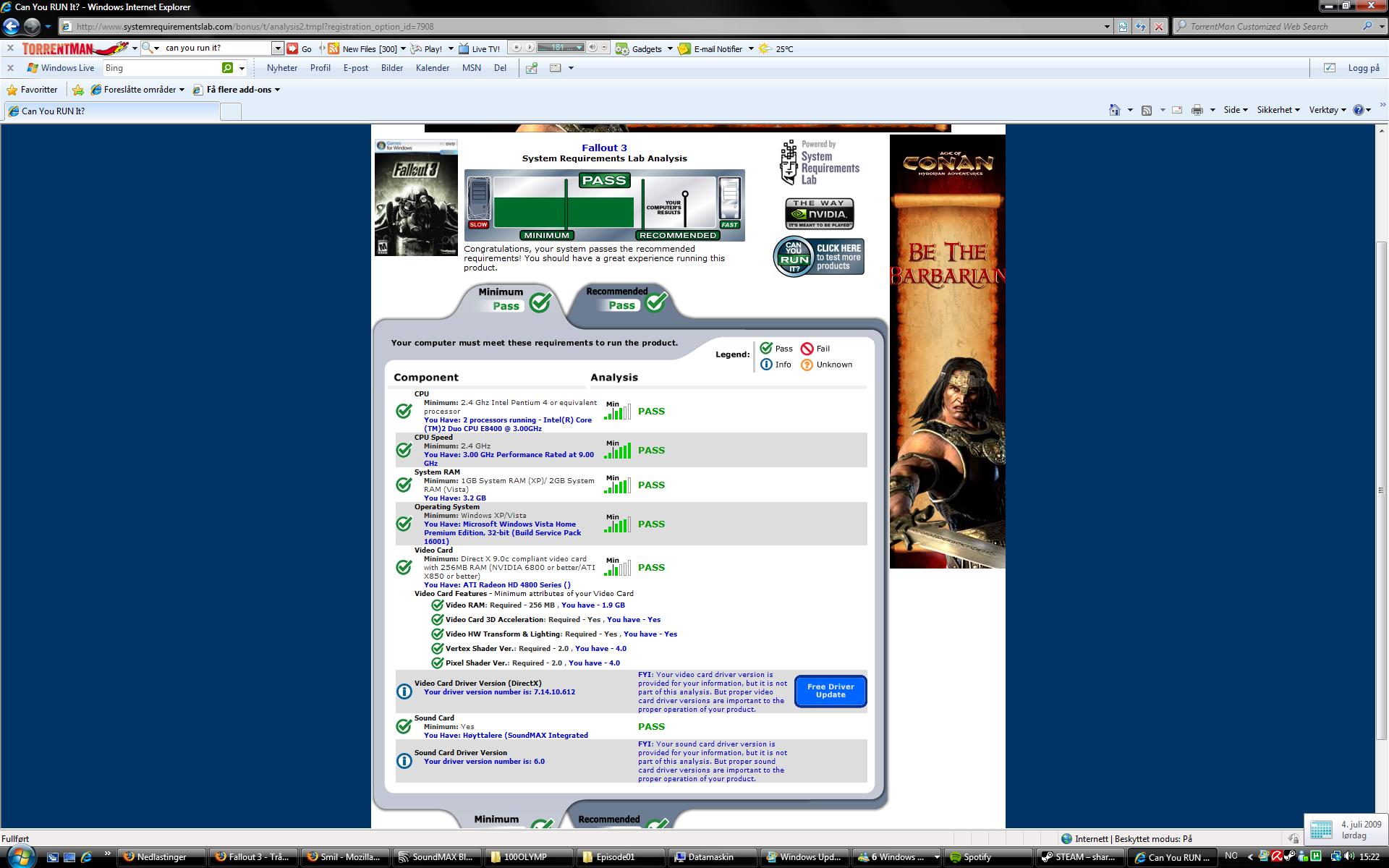
Task: Click into the Bing search field
Action: pos(162,67)
